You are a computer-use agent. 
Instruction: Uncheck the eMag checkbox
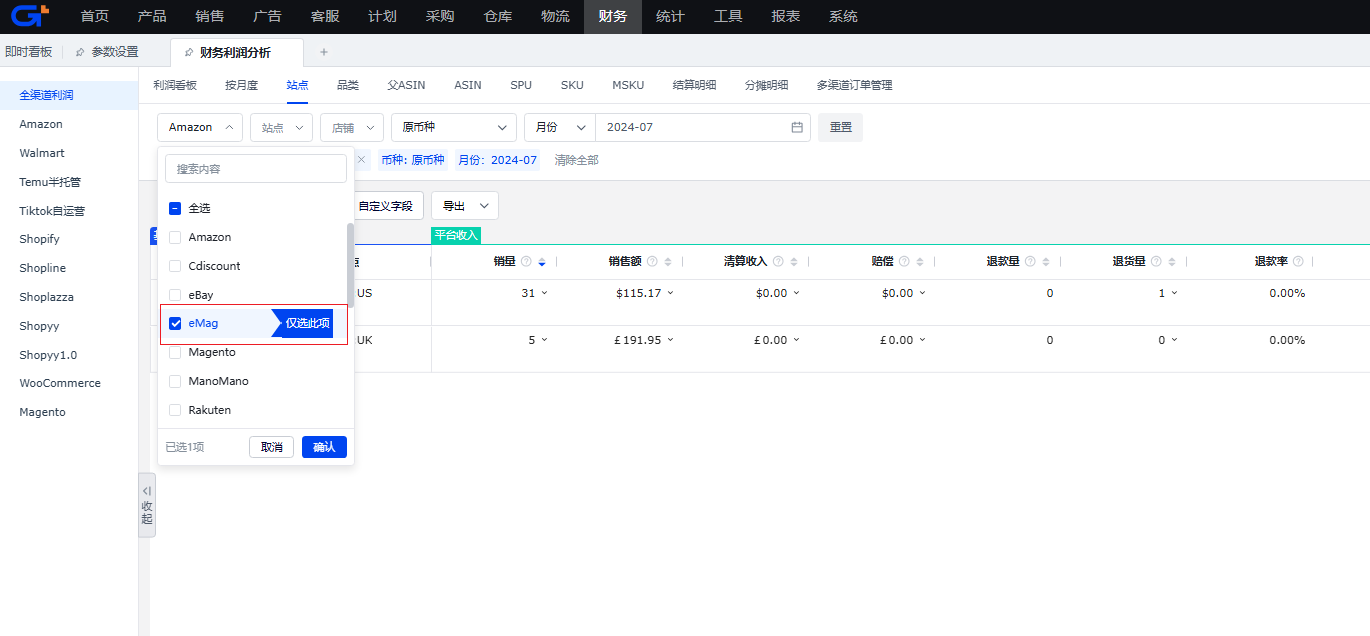175,323
